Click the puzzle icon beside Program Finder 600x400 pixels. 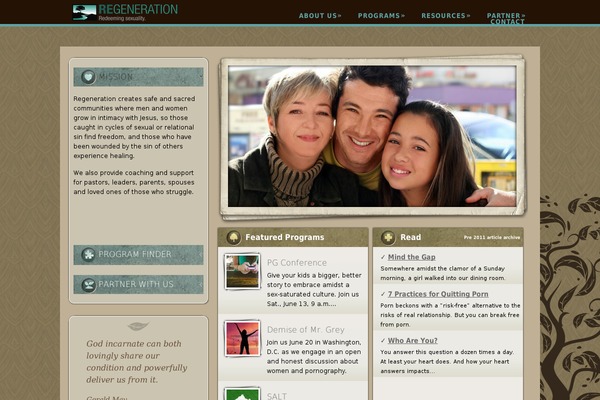[88, 255]
